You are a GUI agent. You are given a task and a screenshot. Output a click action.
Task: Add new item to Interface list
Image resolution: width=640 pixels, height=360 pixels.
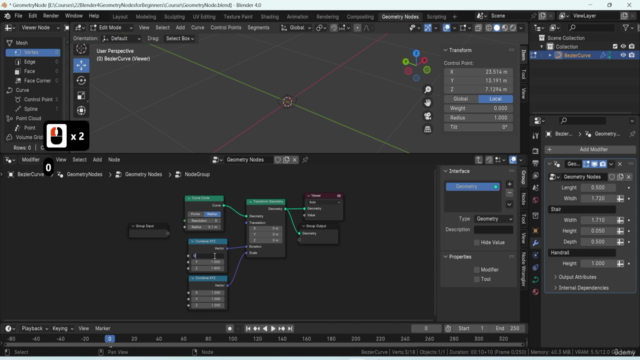pyautogui.click(x=509, y=184)
